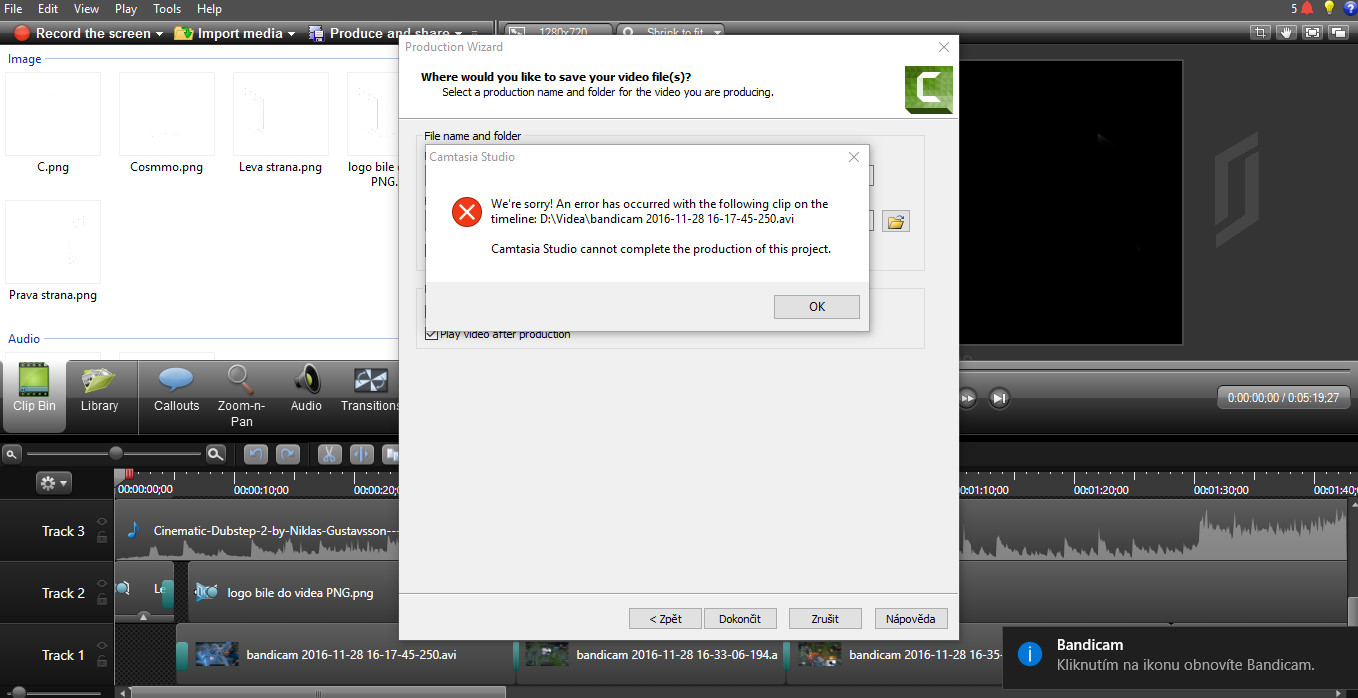Click the Nápověda help button
This screenshot has height=698, width=1358.
pos(910,619)
